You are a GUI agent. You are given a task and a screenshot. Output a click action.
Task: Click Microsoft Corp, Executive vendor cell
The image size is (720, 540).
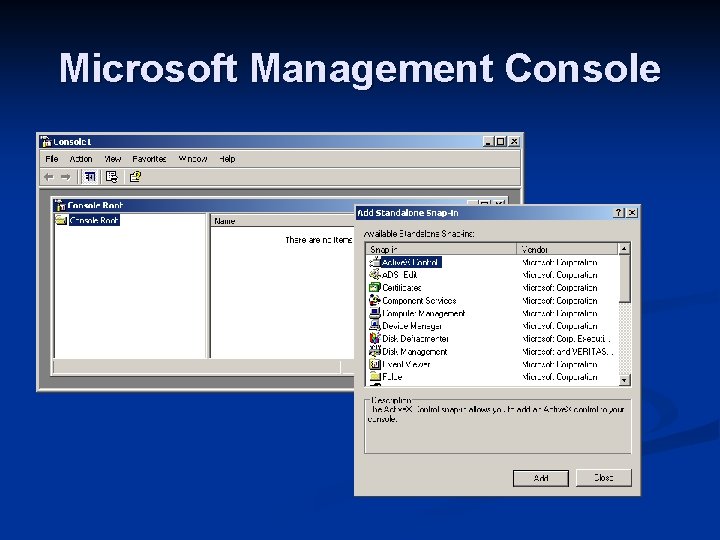567,338
